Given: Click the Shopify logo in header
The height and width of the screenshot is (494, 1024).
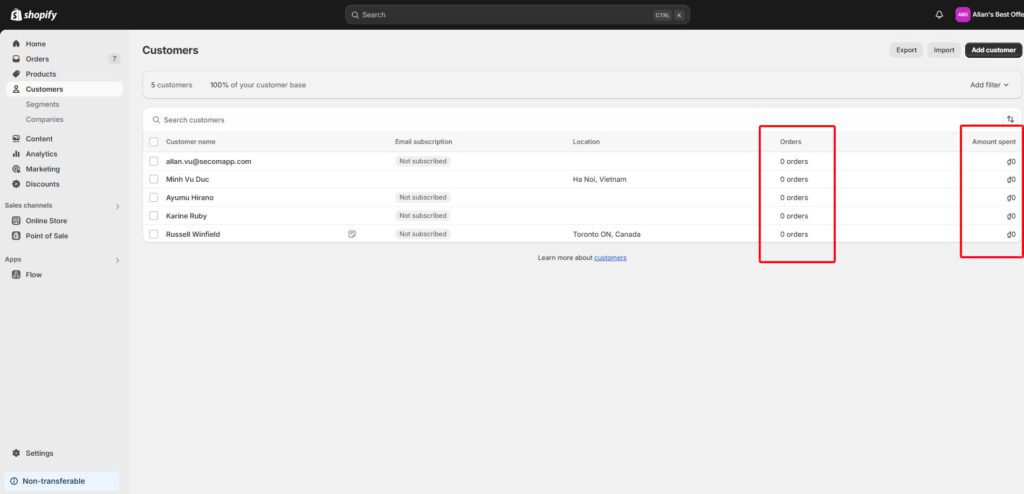Looking at the screenshot, I should coord(32,15).
